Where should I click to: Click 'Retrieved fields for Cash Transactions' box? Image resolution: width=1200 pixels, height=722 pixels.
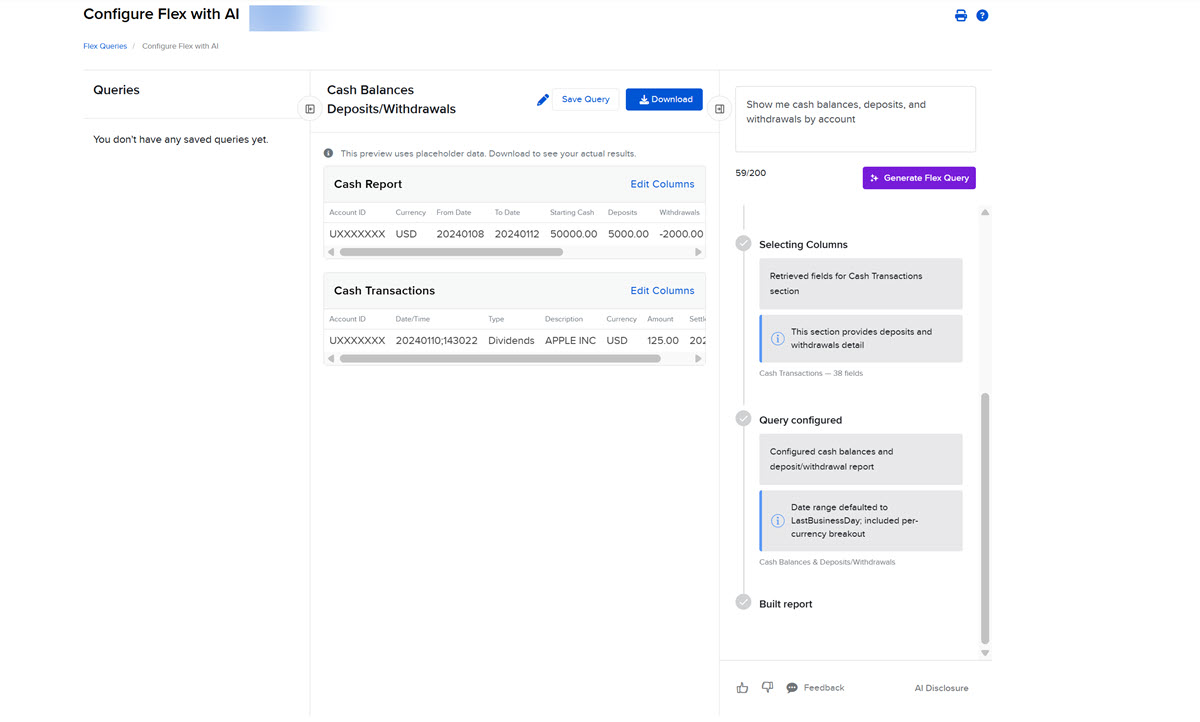coord(861,283)
